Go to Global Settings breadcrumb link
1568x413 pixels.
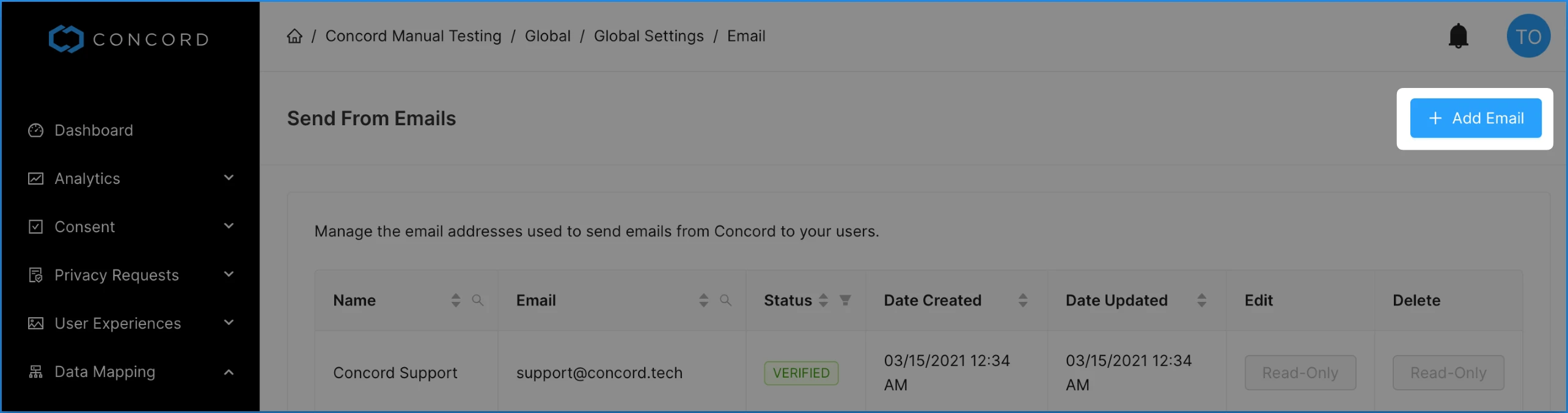(x=648, y=36)
